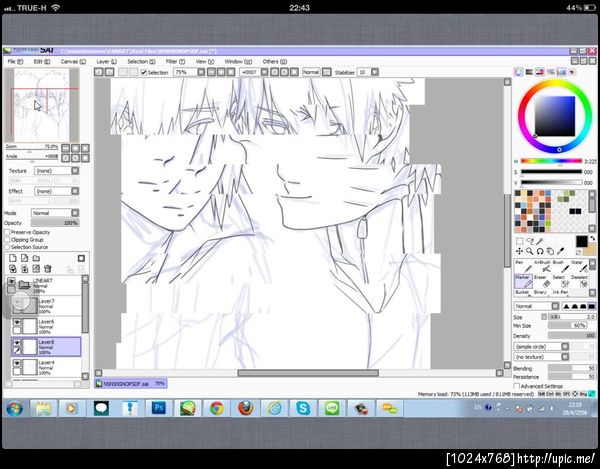Create a new layer folder
The height and width of the screenshot is (469, 600).
click(x=36, y=258)
